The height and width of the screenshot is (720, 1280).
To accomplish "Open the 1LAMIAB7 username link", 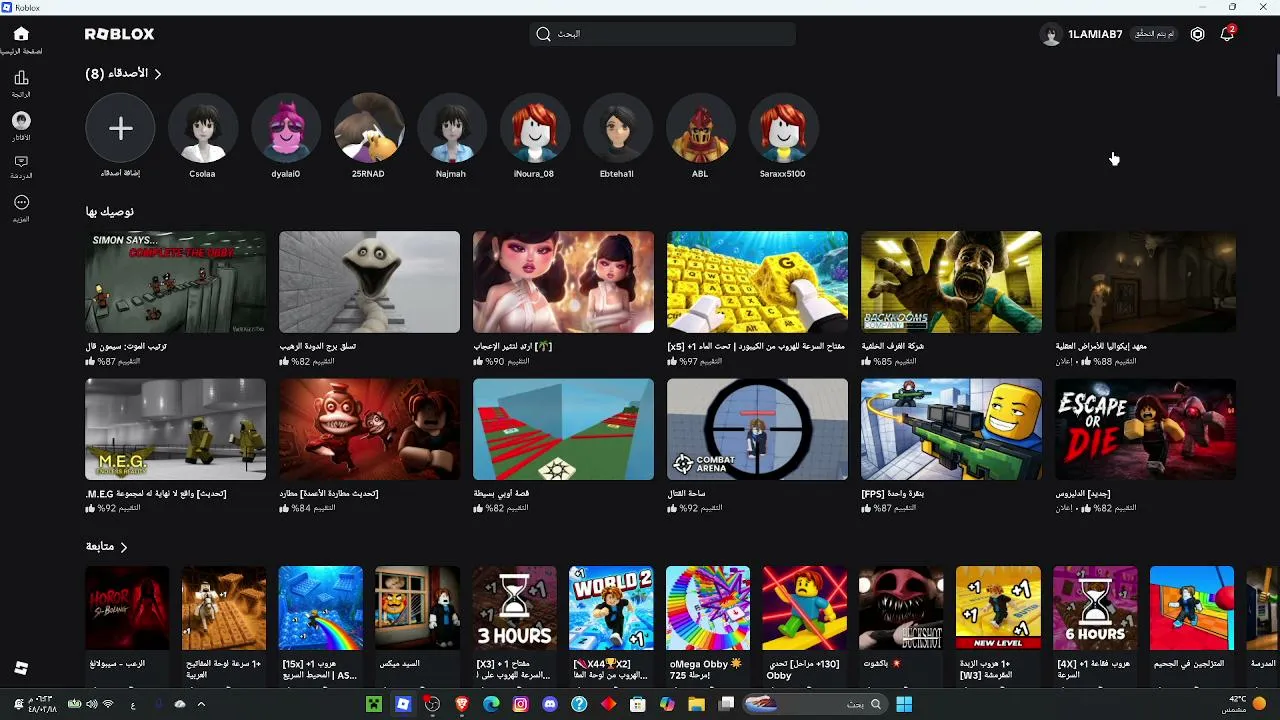I will pos(1095,34).
